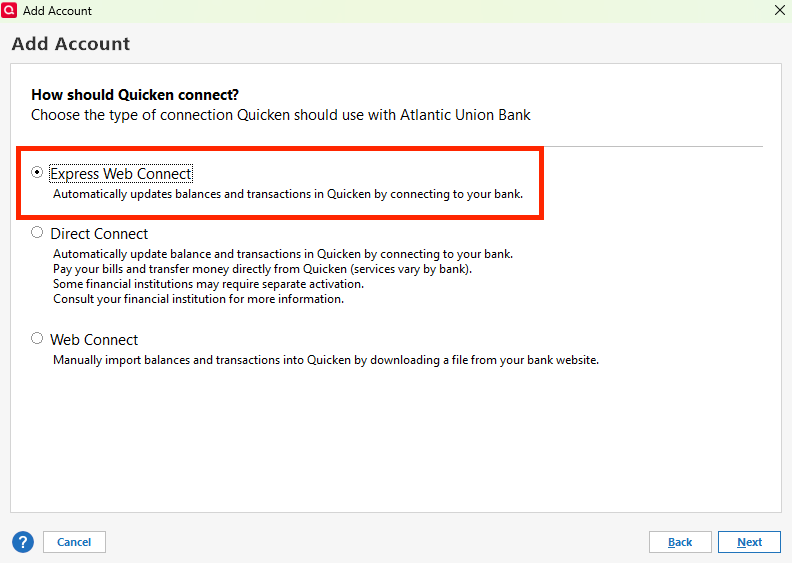Click the 'Web Connect' label text
The height and width of the screenshot is (563, 792).
pos(94,340)
